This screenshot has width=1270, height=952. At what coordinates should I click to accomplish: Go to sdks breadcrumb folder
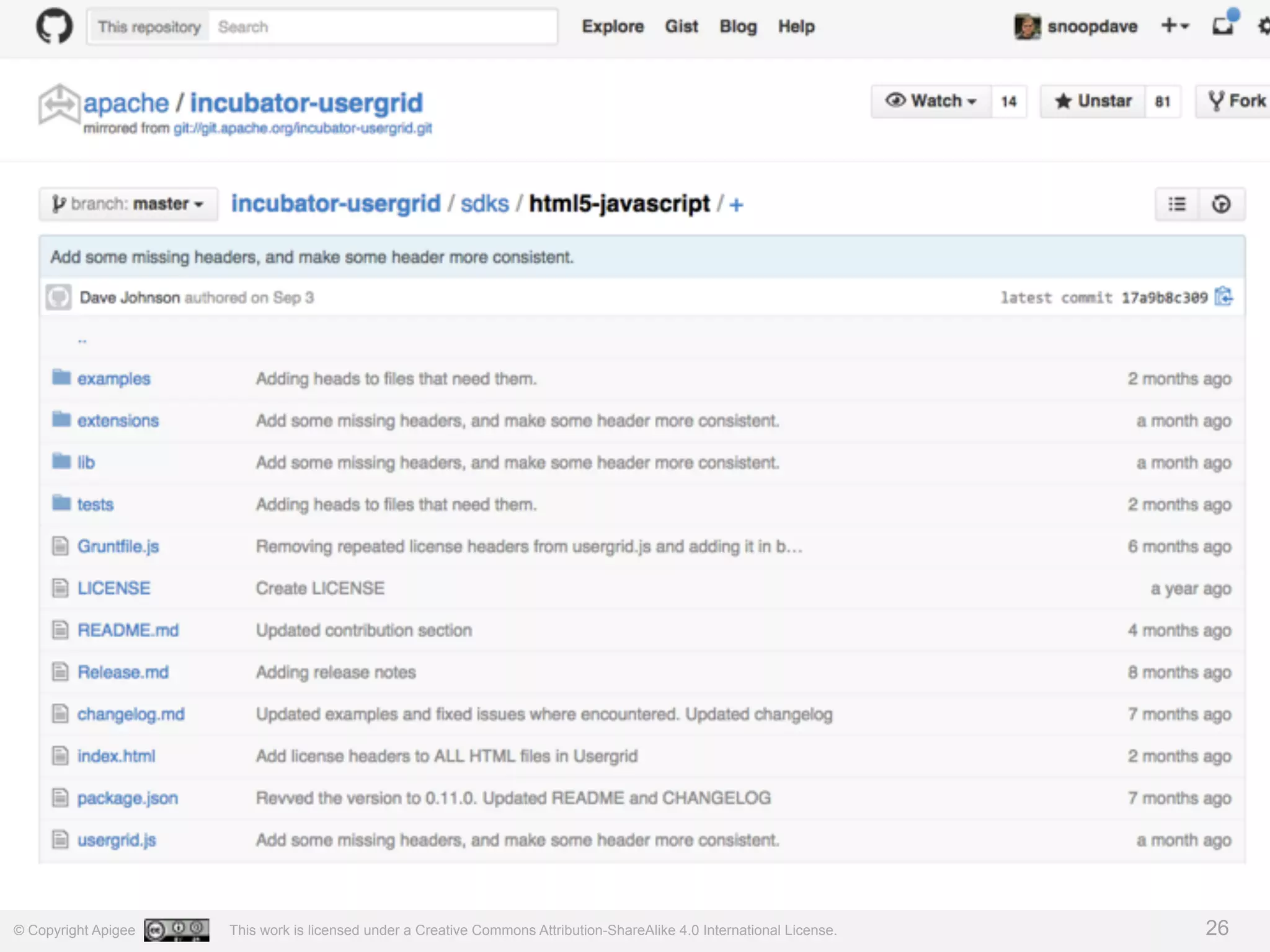pos(484,203)
